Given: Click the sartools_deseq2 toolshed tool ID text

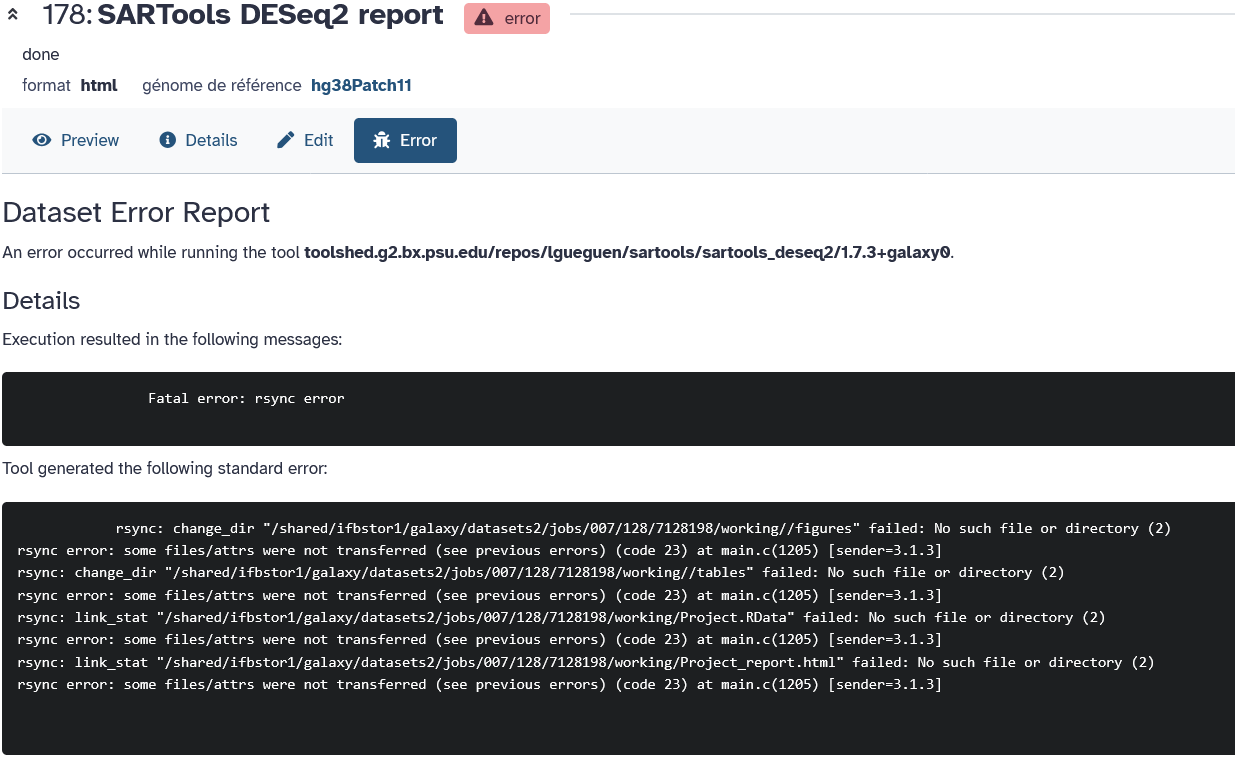Looking at the screenshot, I should pyautogui.click(x=627, y=252).
